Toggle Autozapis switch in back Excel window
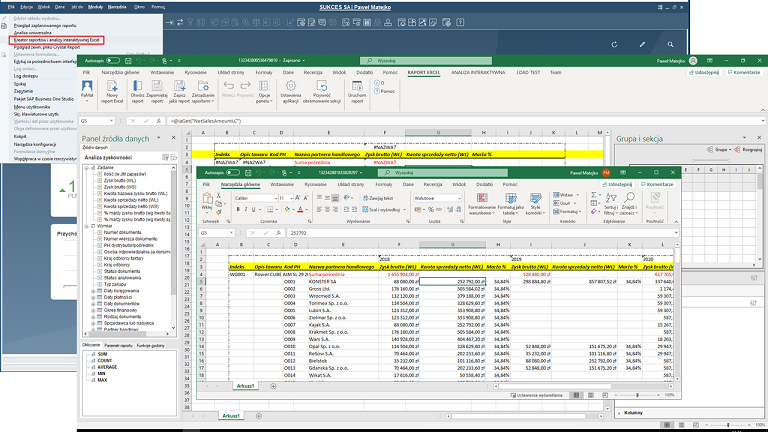 click(x=113, y=61)
